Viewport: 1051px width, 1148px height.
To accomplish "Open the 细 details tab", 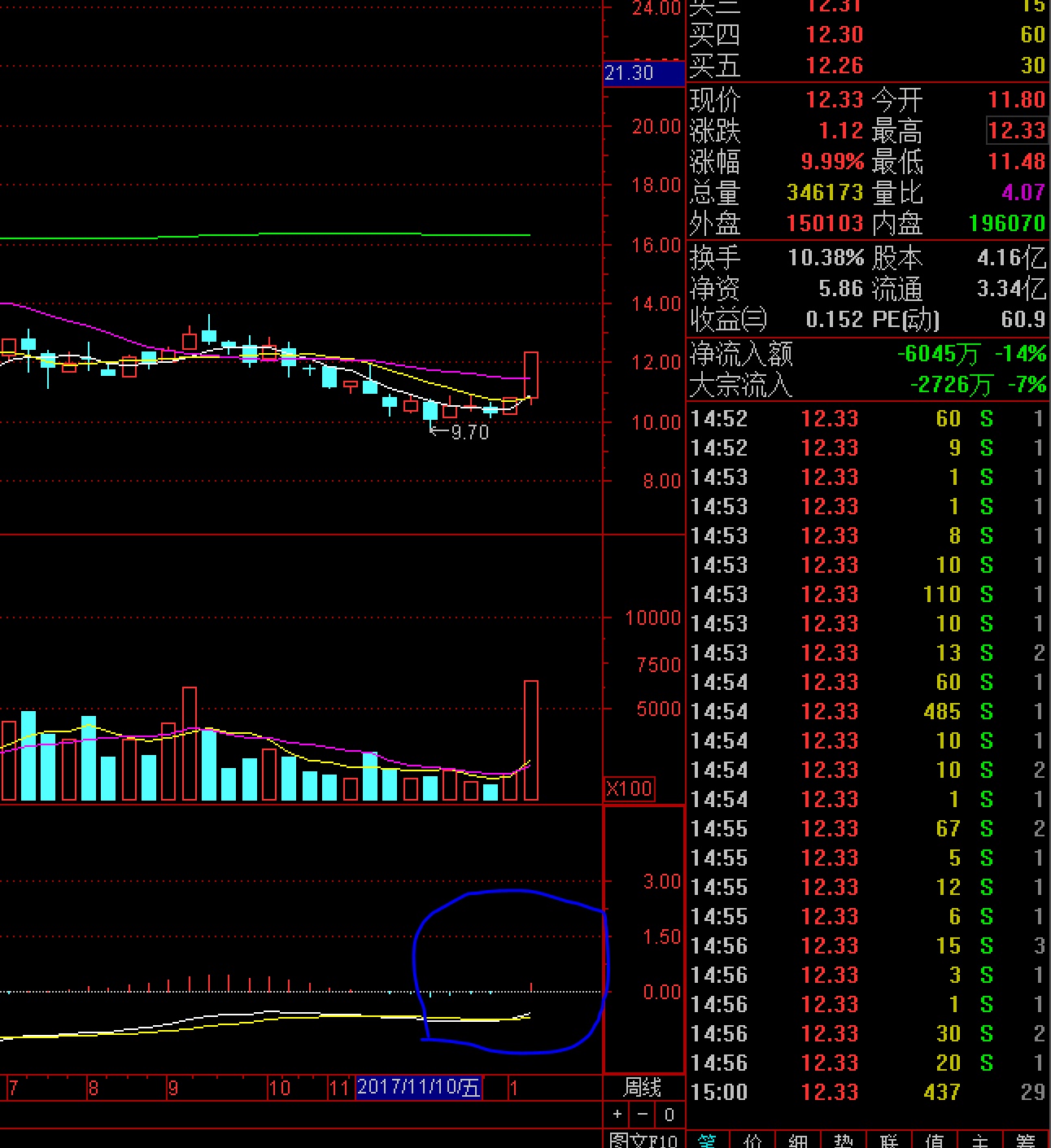I will point(798,1140).
